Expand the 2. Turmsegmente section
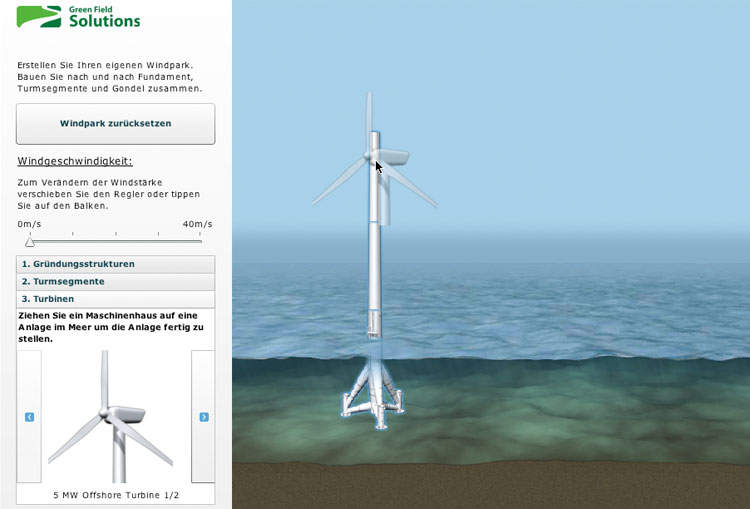Screen dimensions: 750x509 [x=115, y=281]
